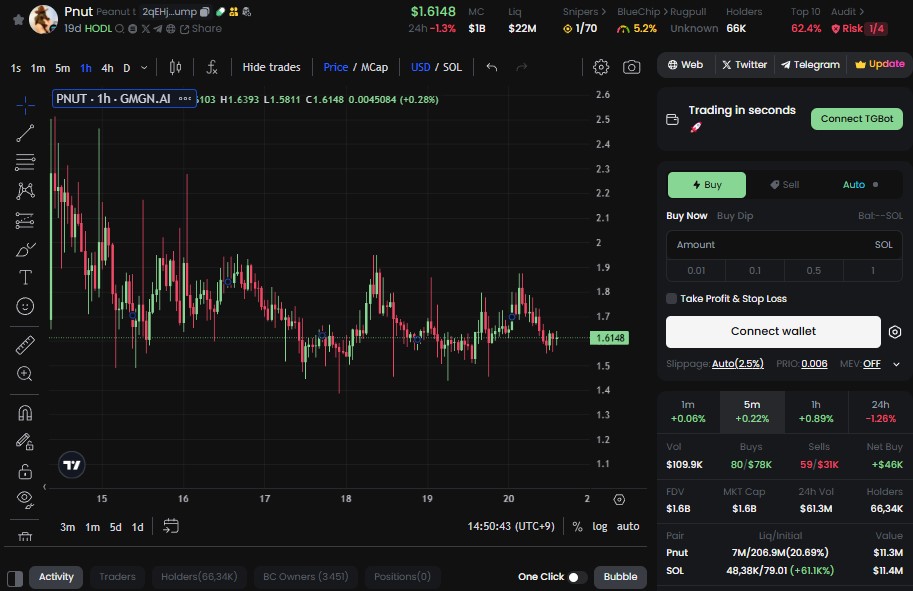Open the timeframe dropdown next to D

click(x=142, y=67)
